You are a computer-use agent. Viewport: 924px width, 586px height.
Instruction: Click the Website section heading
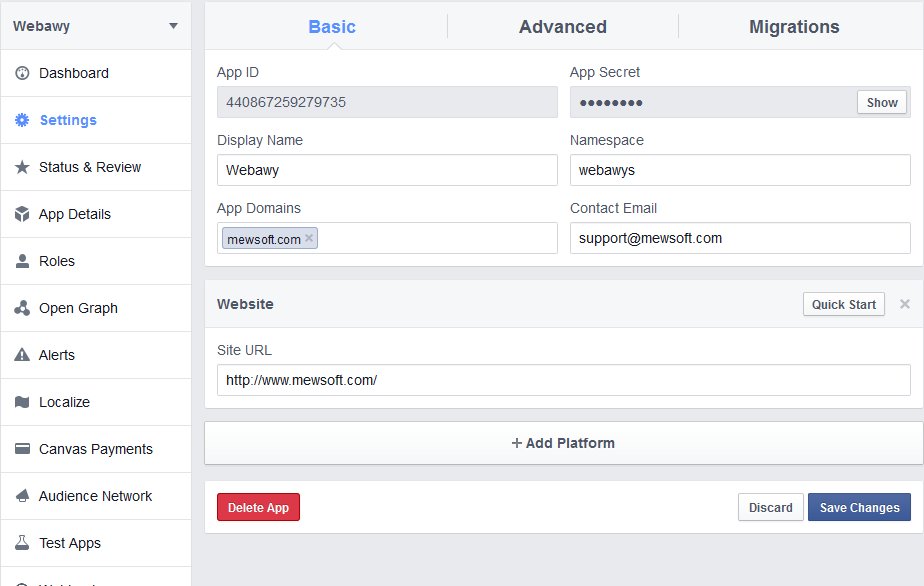[x=245, y=304]
